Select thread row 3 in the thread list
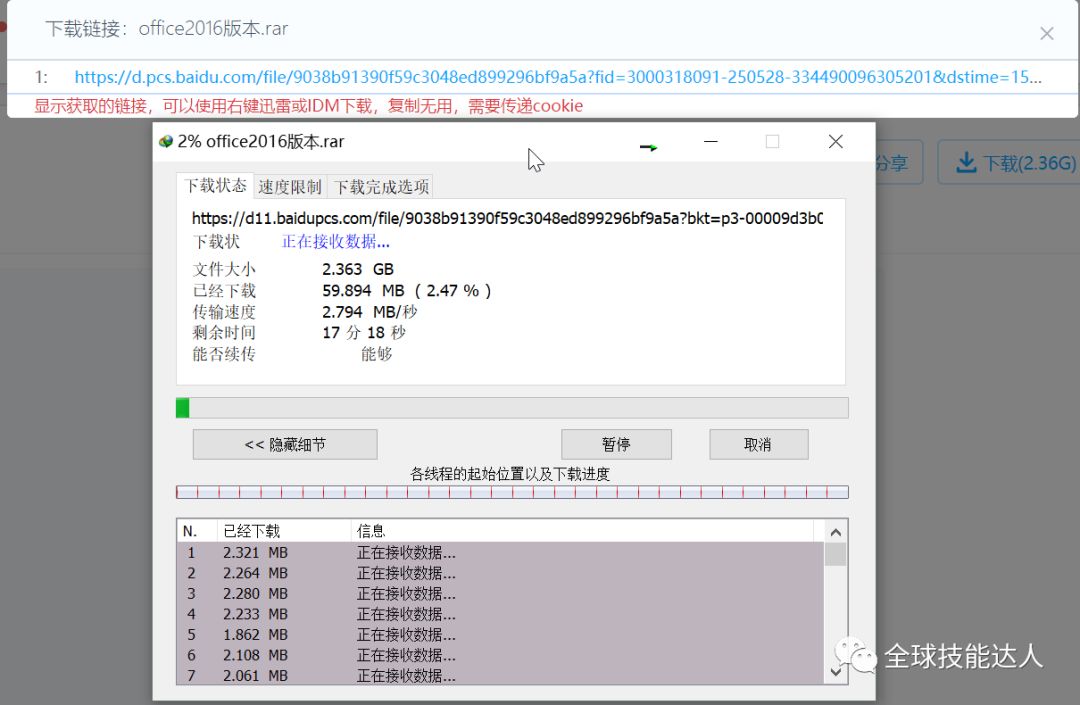1080x705 pixels. click(400, 593)
